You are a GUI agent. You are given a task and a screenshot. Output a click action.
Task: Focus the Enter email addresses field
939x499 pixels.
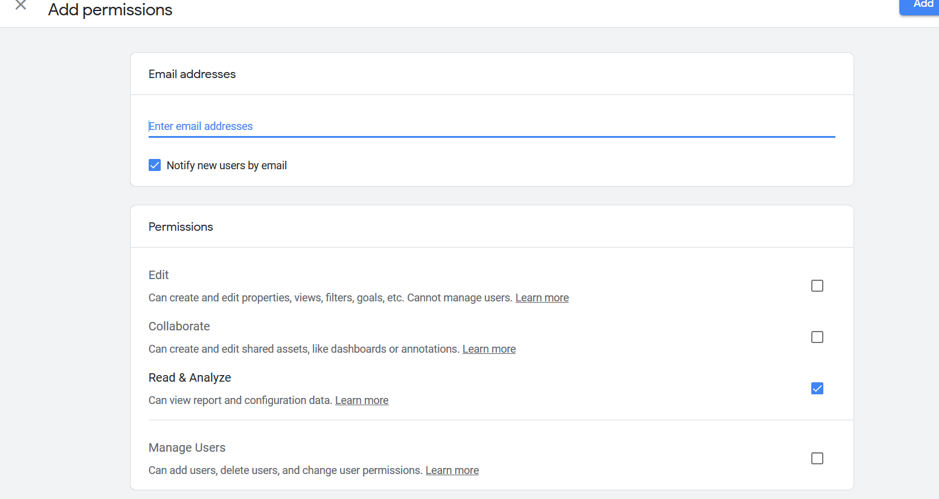[492, 126]
